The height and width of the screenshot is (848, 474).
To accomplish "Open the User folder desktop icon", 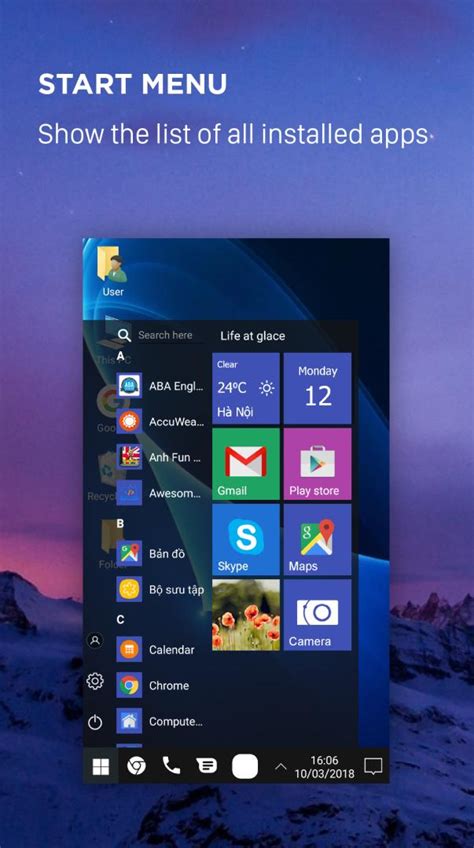I will [x=113, y=270].
